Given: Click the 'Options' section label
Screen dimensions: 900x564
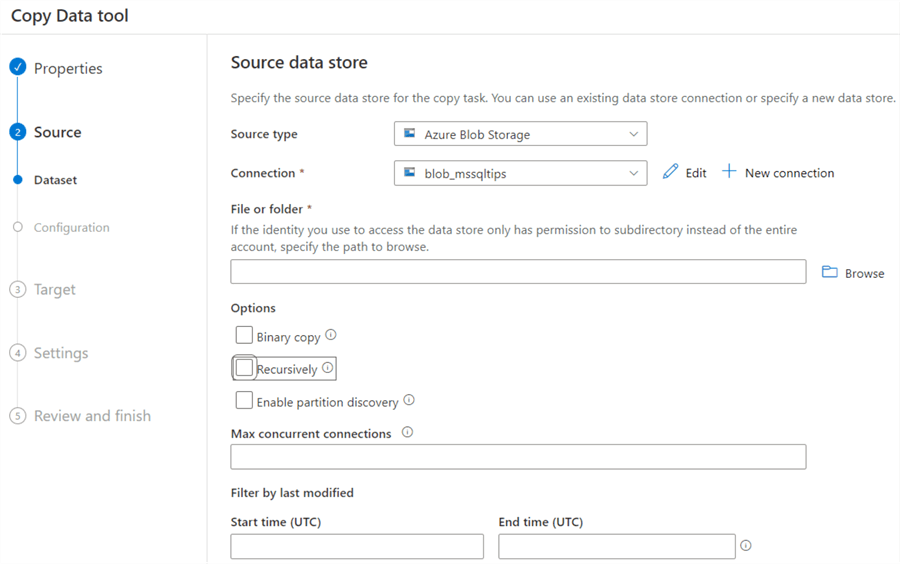Looking at the screenshot, I should [253, 308].
